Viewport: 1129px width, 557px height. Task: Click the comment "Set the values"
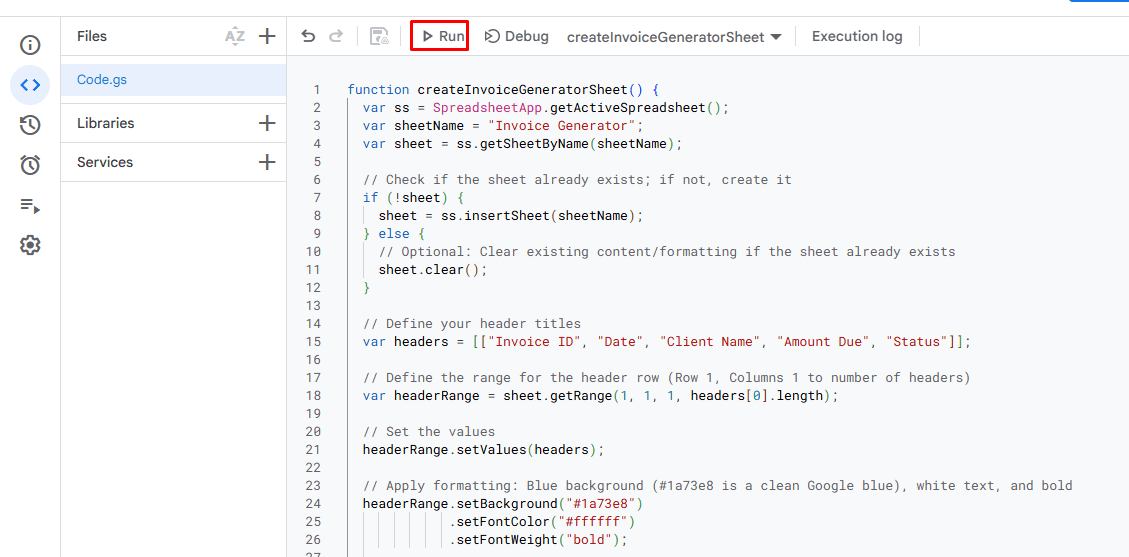tap(428, 432)
